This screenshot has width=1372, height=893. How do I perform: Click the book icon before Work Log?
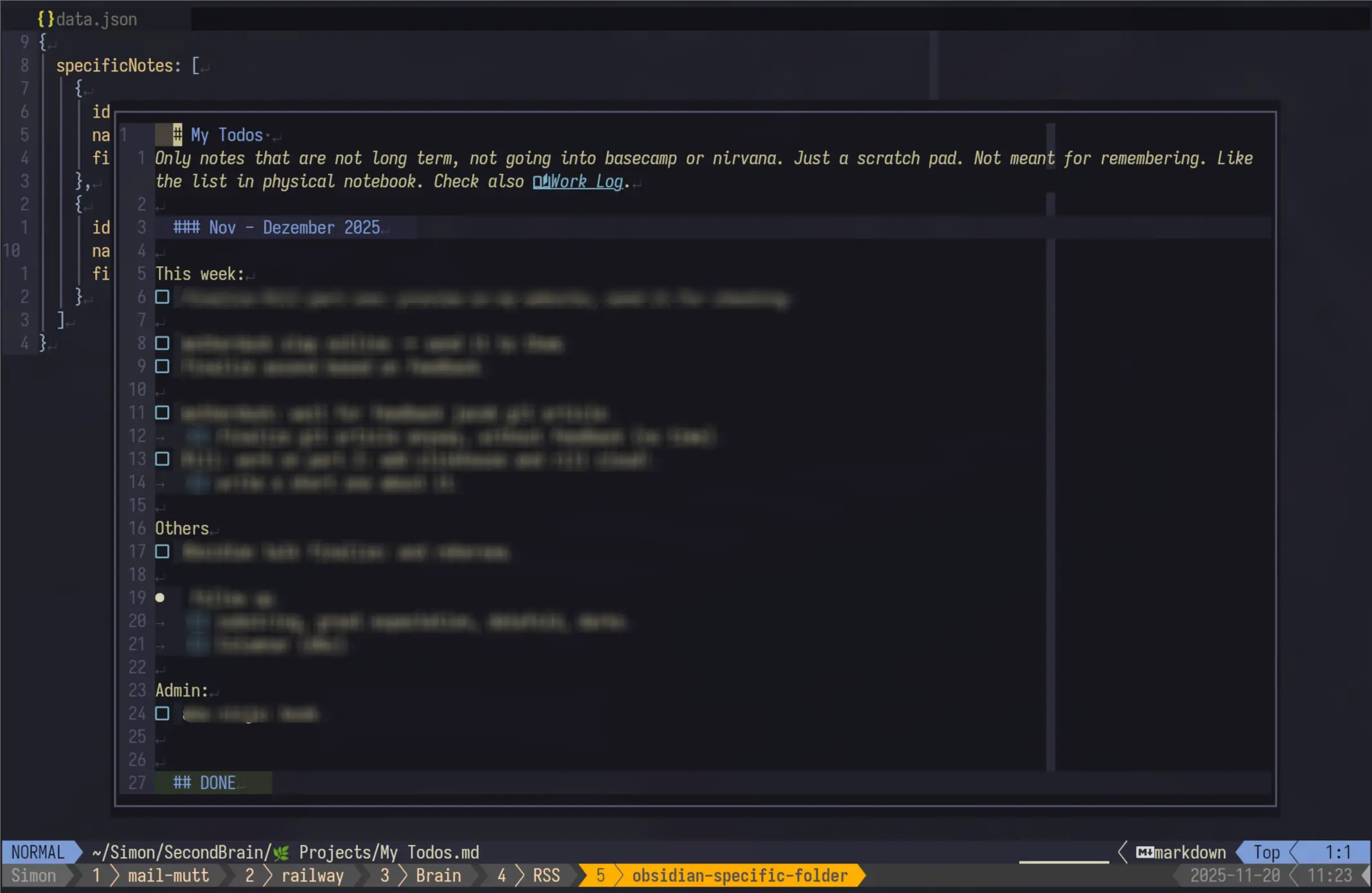[x=541, y=182]
